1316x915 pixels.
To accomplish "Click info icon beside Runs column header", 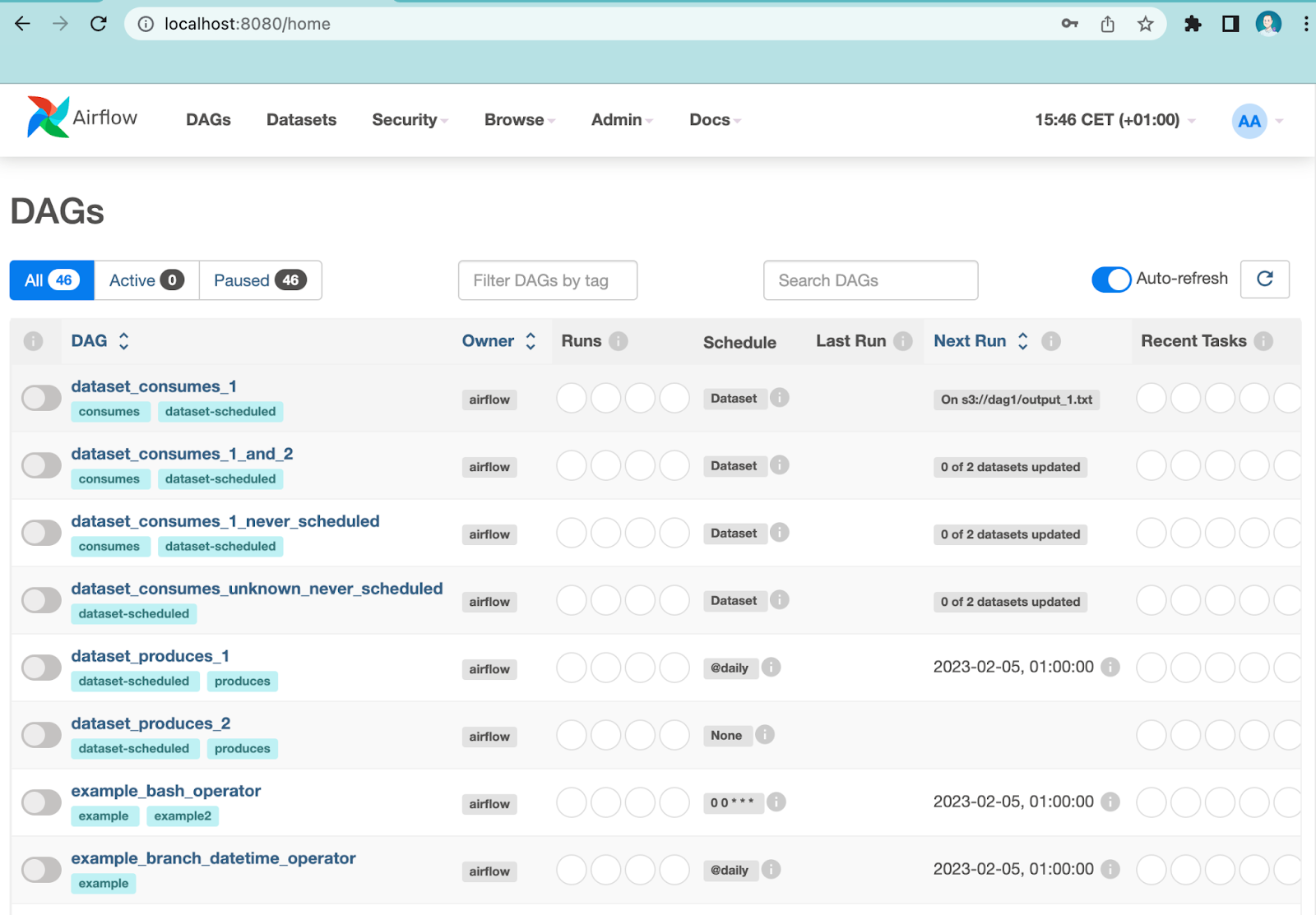I will 619,341.
